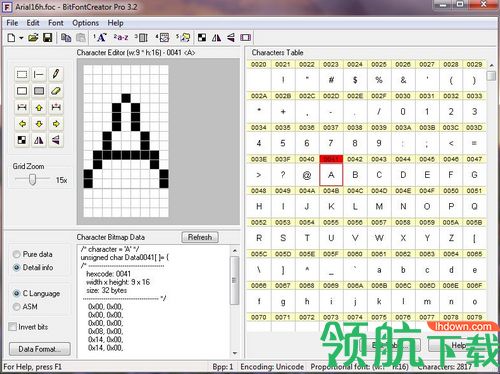Viewport: 500px width, 374px height.
Task: Click the top-left pixel of editor grid
Action: pyautogui.click(x=88, y=70)
